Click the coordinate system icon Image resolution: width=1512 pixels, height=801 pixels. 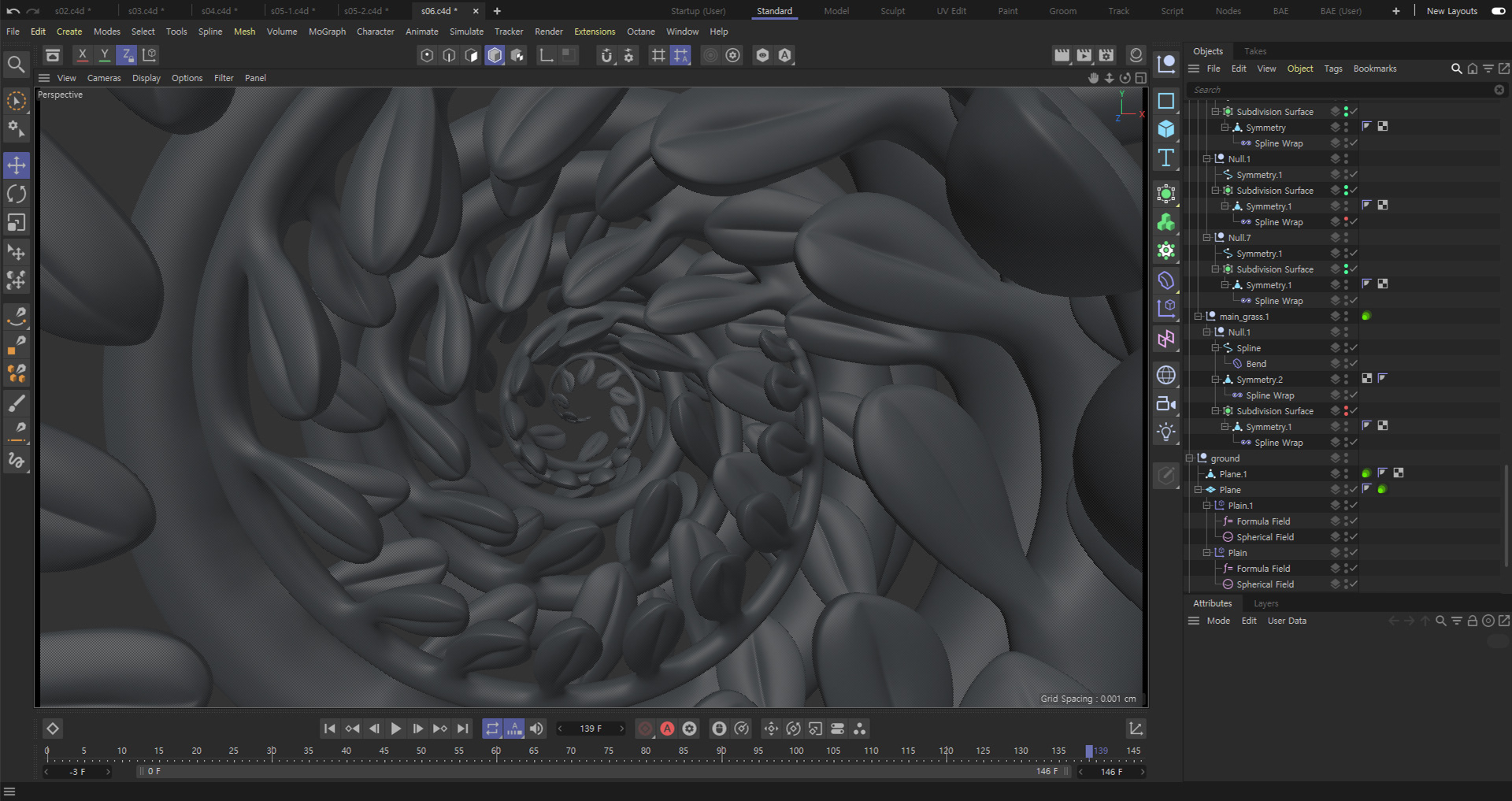point(150,55)
